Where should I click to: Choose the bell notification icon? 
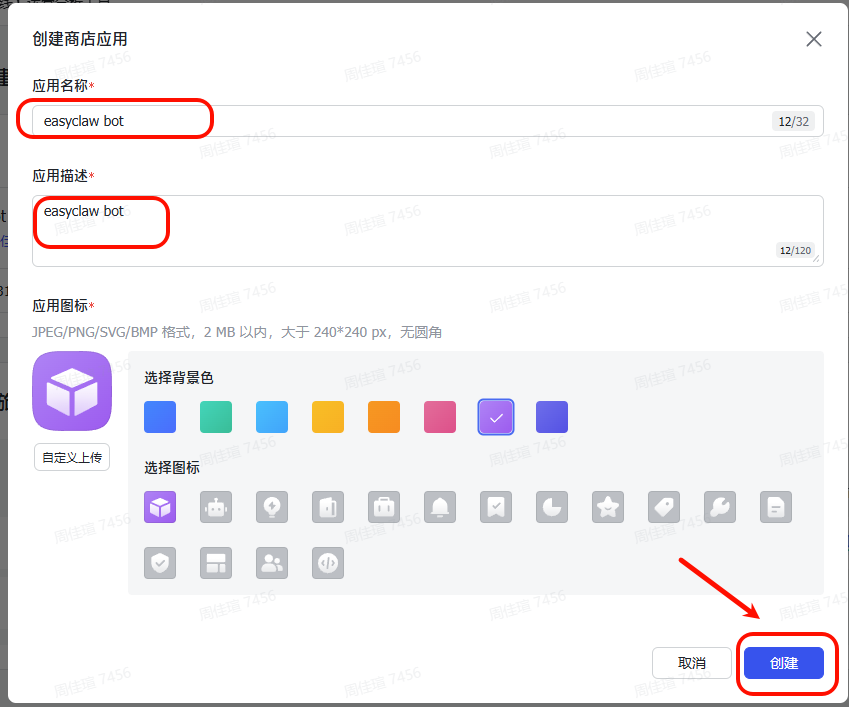point(440,507)
